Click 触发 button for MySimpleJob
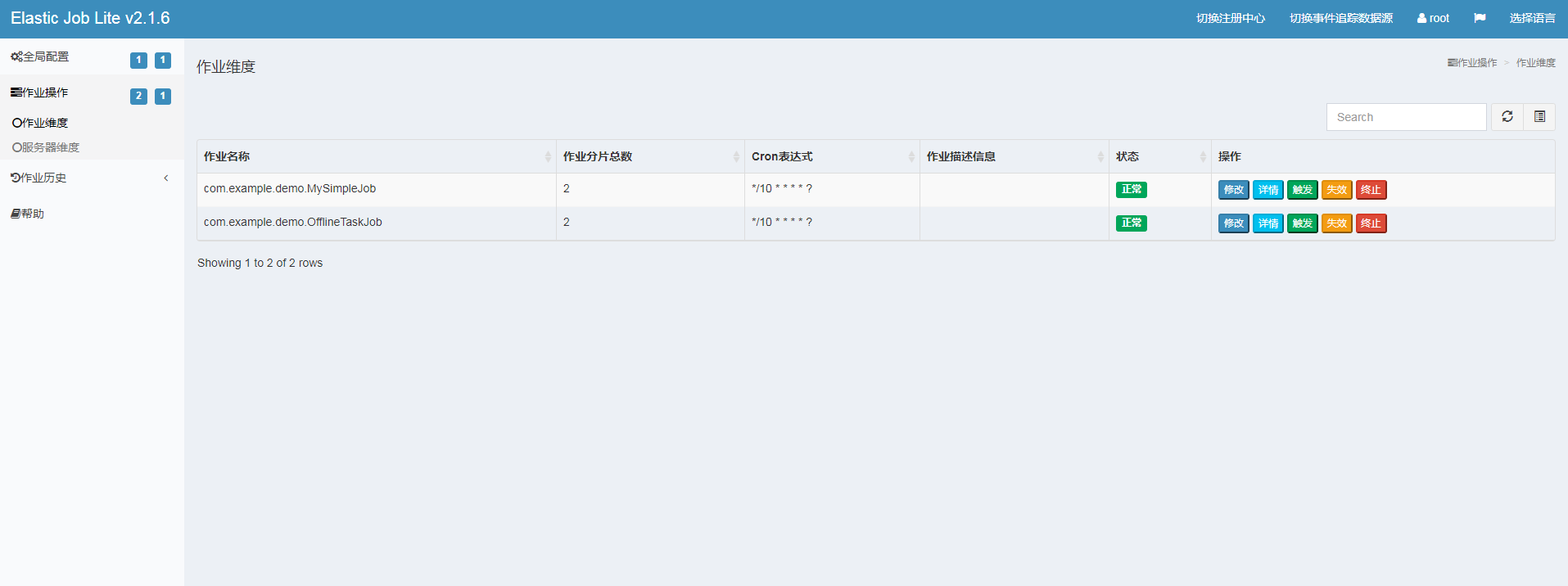The image size is (1568, 586). (x=1302, y=190)
